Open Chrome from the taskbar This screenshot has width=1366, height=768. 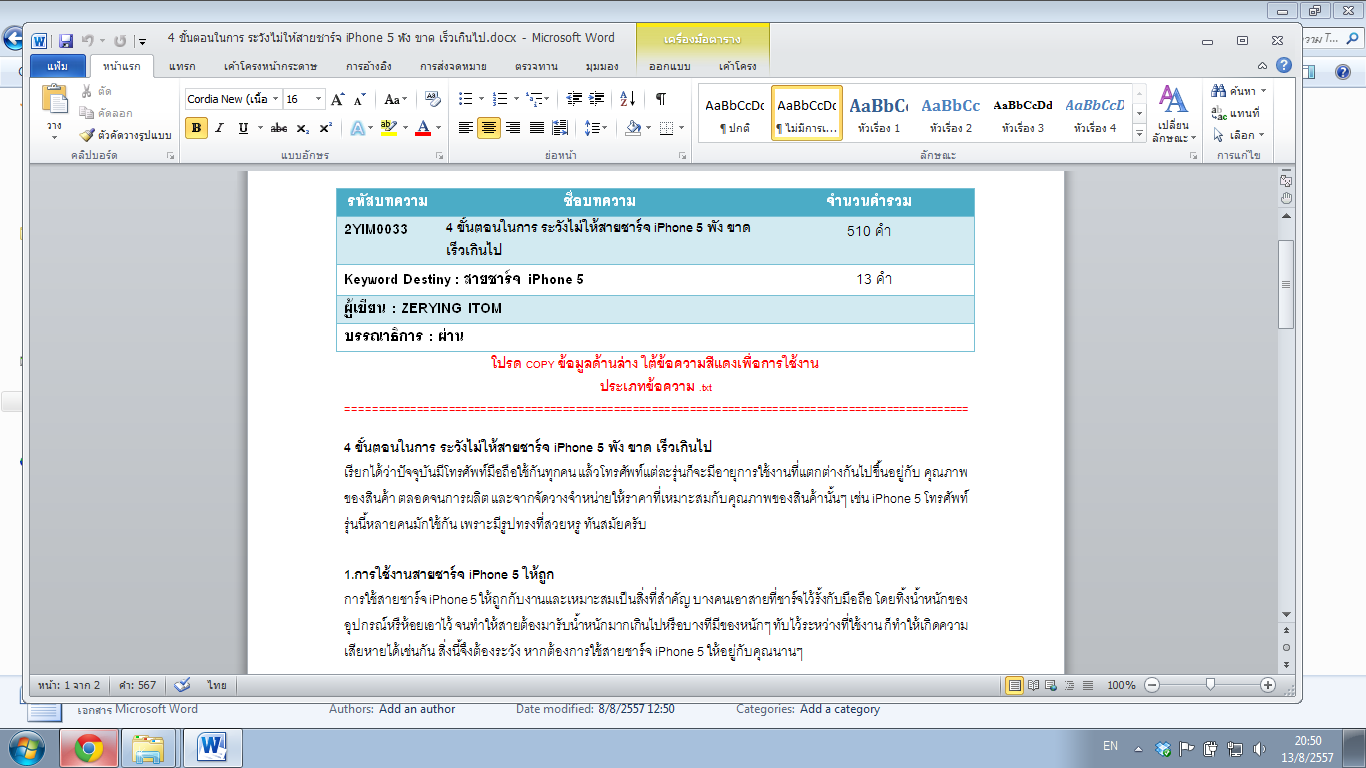click(88, 747)
